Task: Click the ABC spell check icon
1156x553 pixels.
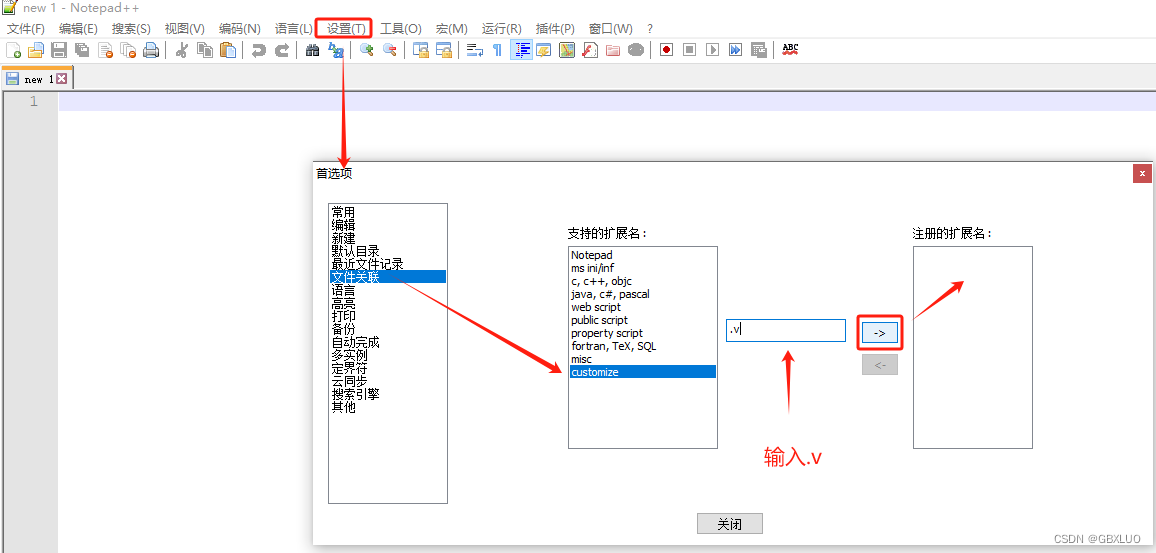Action: (x=790, y=49)
